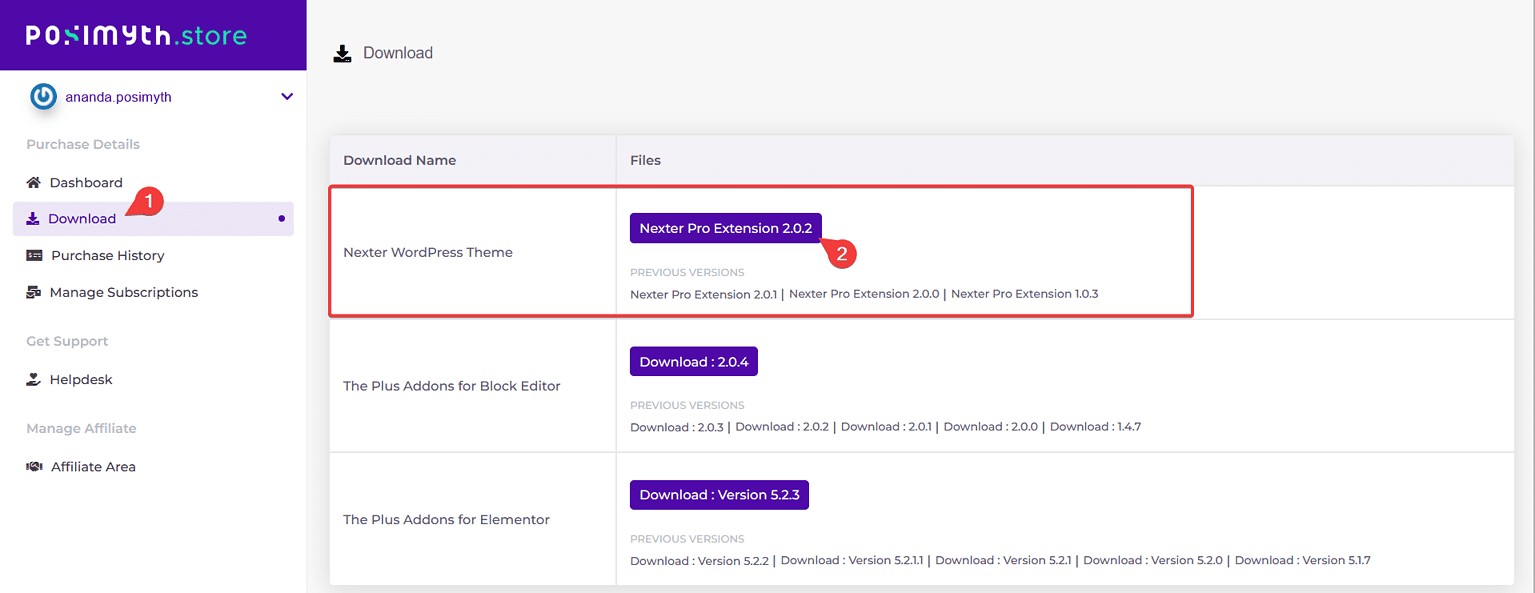Open the Purchase History menu item
The height and width of the screenshot is (593, 1535).
(107, 256)
